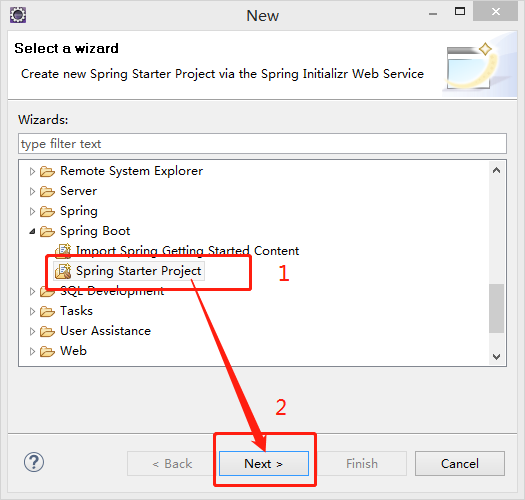Click the wizard list scroll down arrow
The image size is (525, 500).
pos(497,357)
